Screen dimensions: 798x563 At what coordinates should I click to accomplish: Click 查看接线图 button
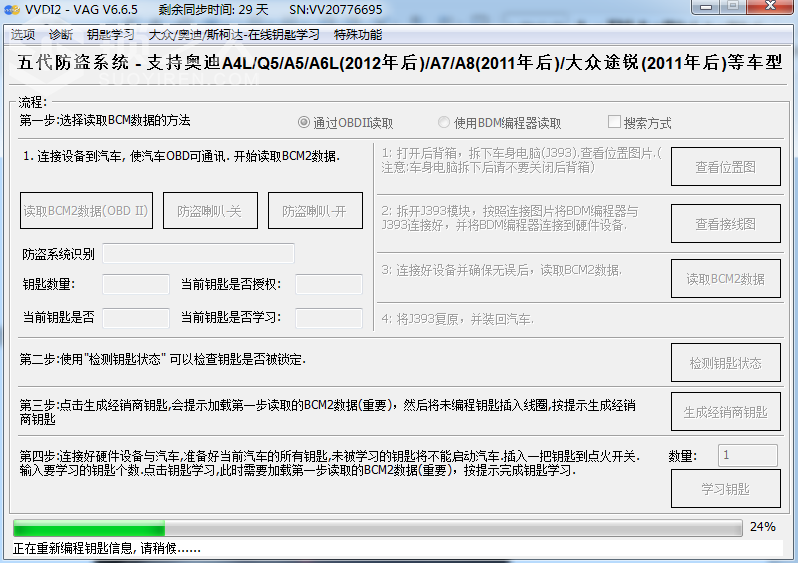pos(726,223)
